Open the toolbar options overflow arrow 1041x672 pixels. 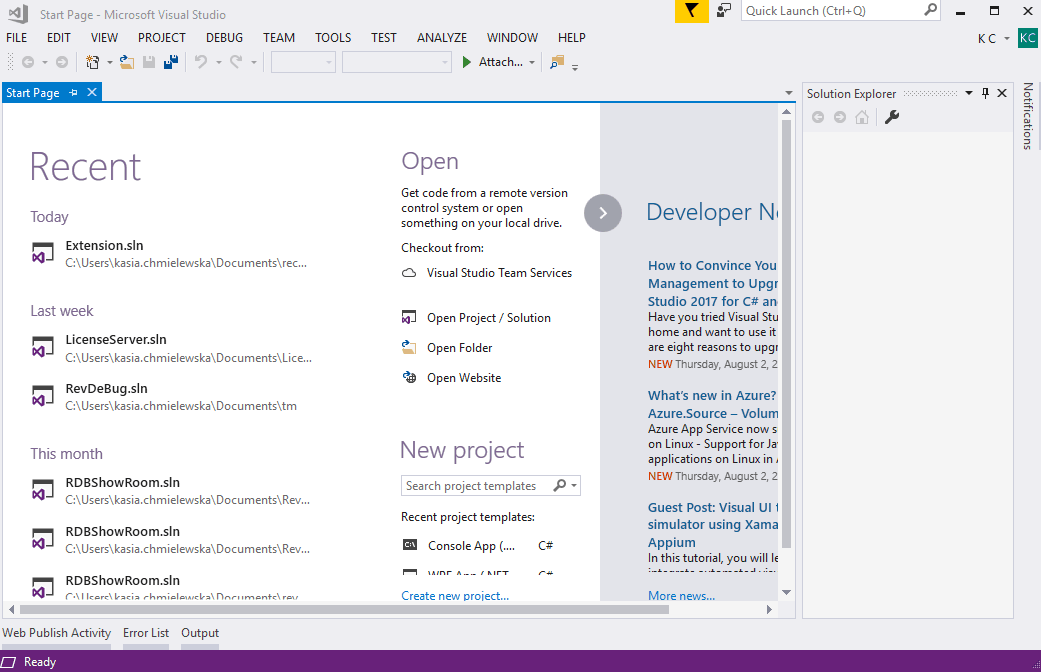point(575,66)
